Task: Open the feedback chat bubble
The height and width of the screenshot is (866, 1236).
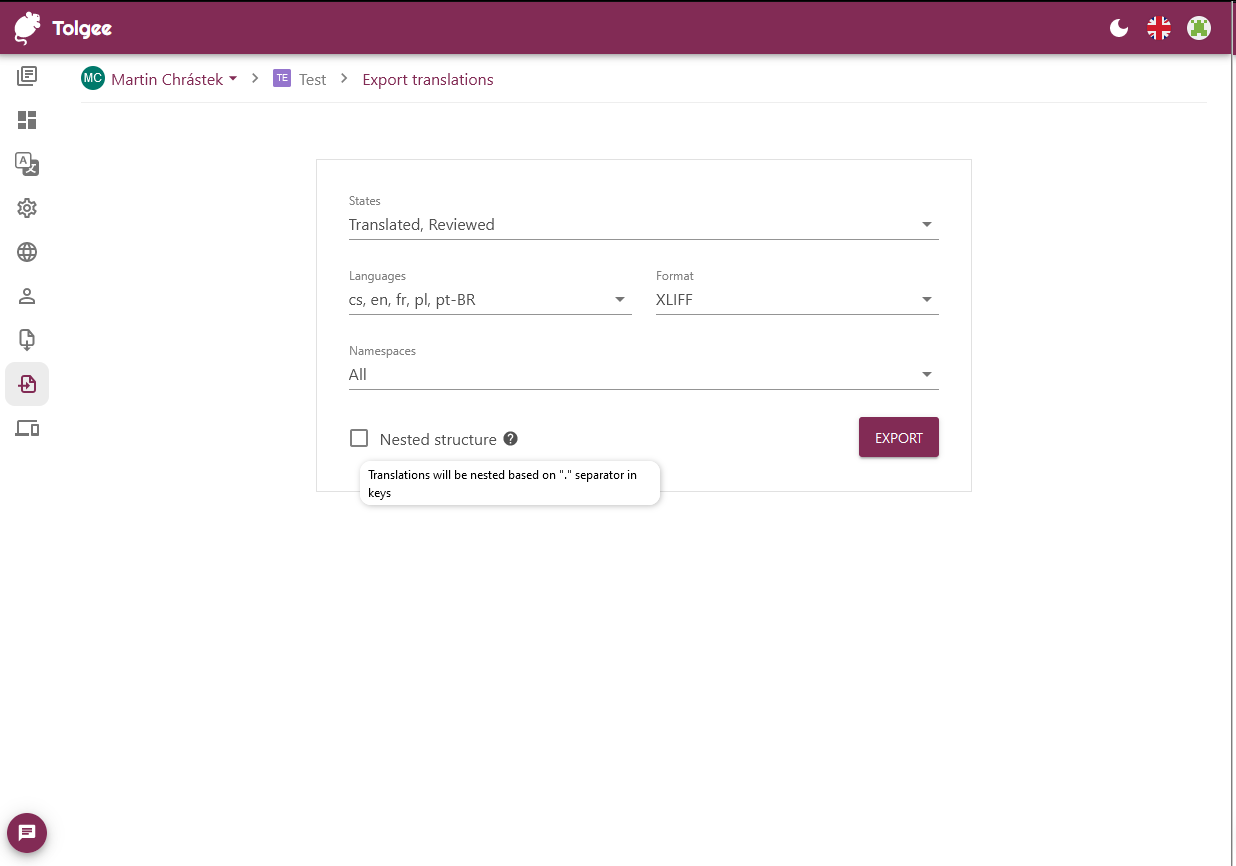Action: pyautogui.click(x=26, y=833)
